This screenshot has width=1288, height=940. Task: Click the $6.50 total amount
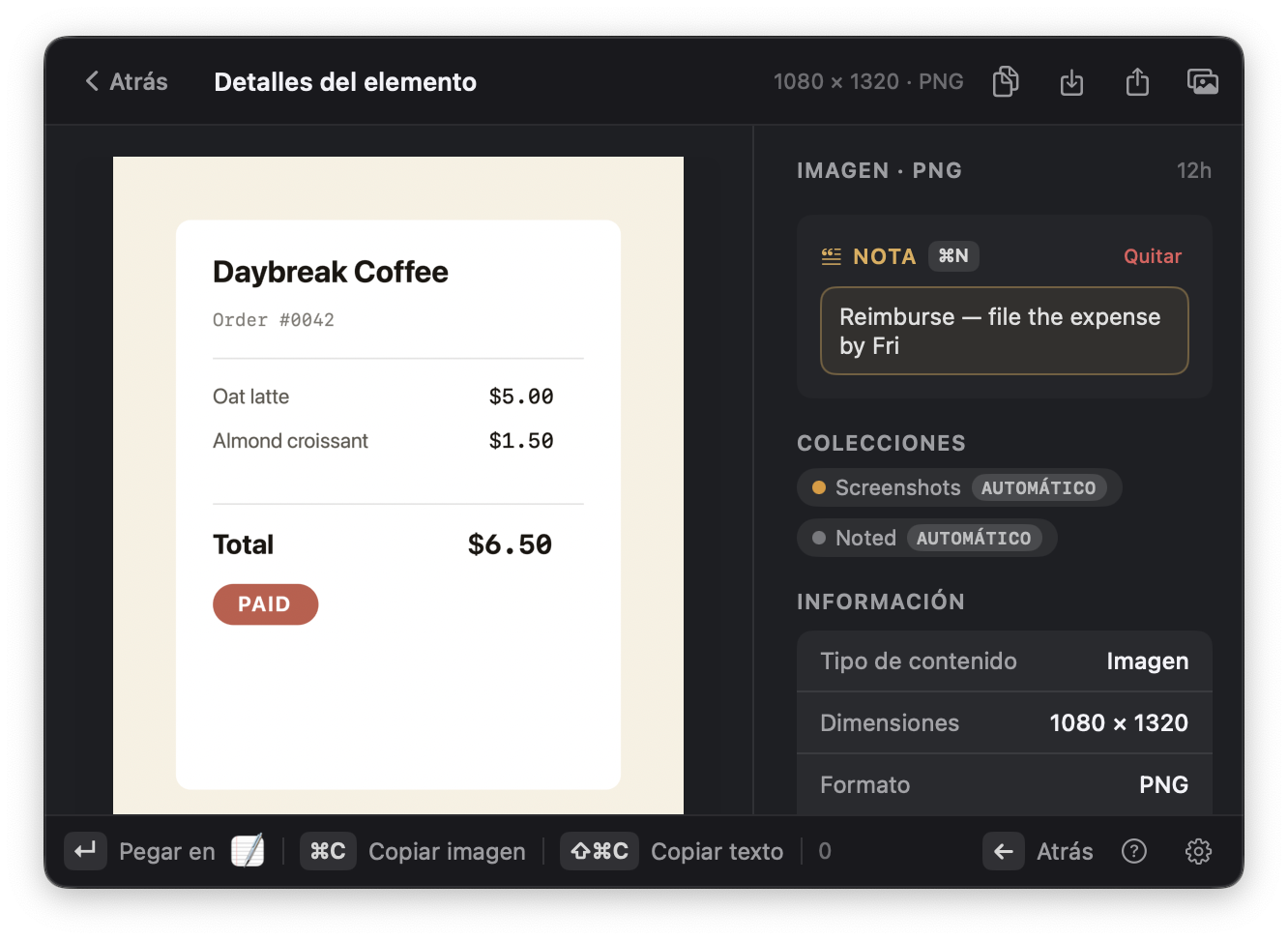(510, 544)
